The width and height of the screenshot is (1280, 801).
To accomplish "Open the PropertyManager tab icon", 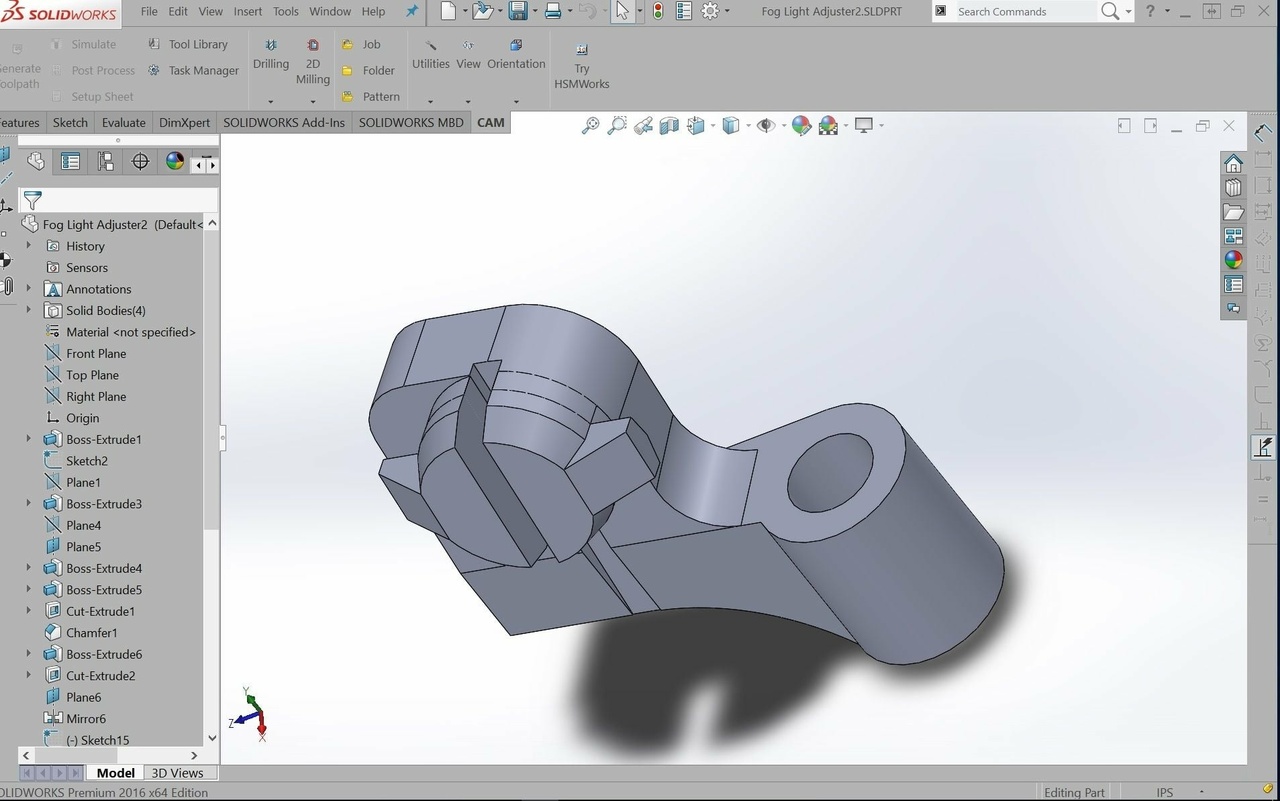I will (70, 161).
